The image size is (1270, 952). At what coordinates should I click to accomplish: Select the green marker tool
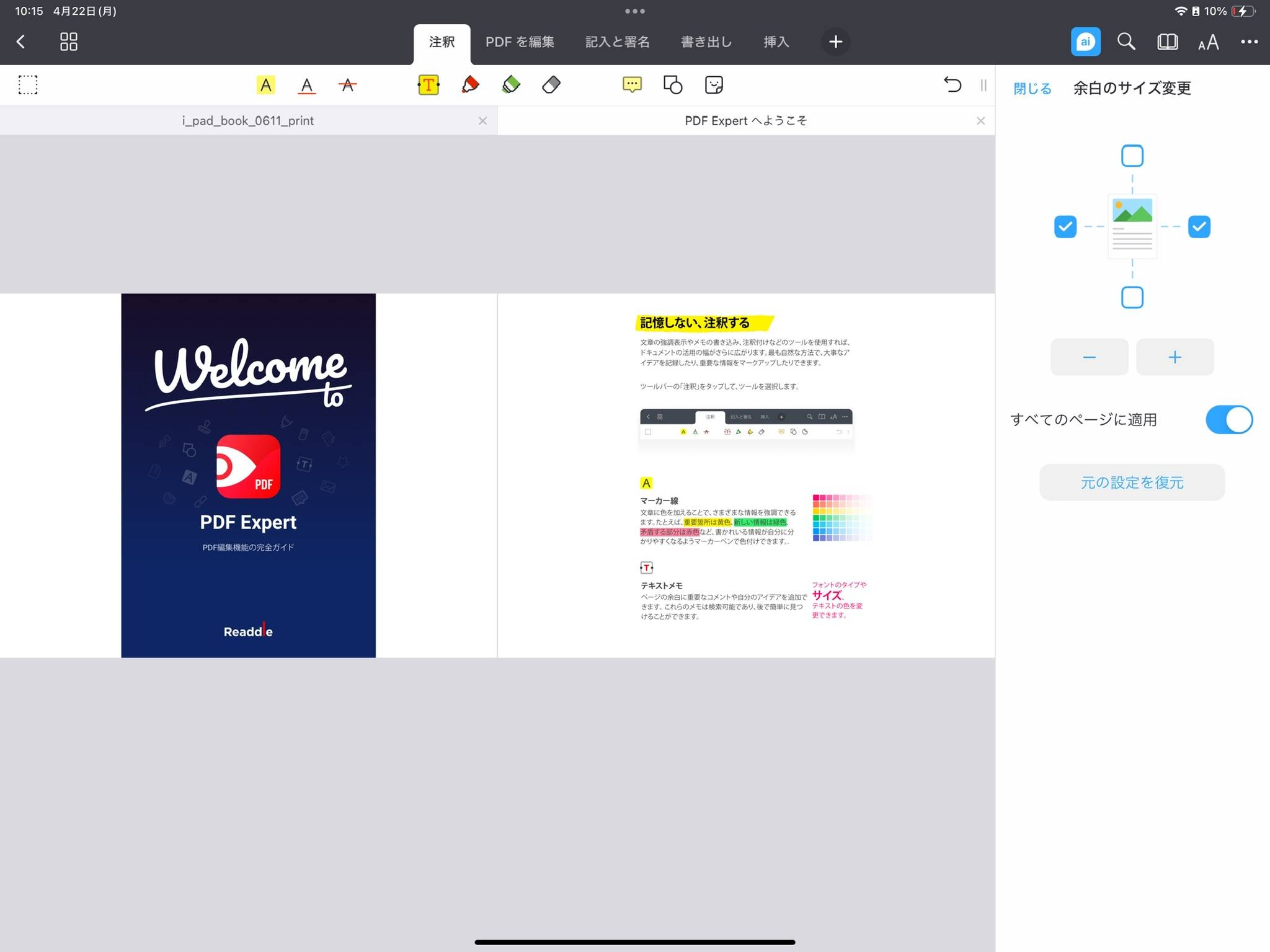(511, 85)
